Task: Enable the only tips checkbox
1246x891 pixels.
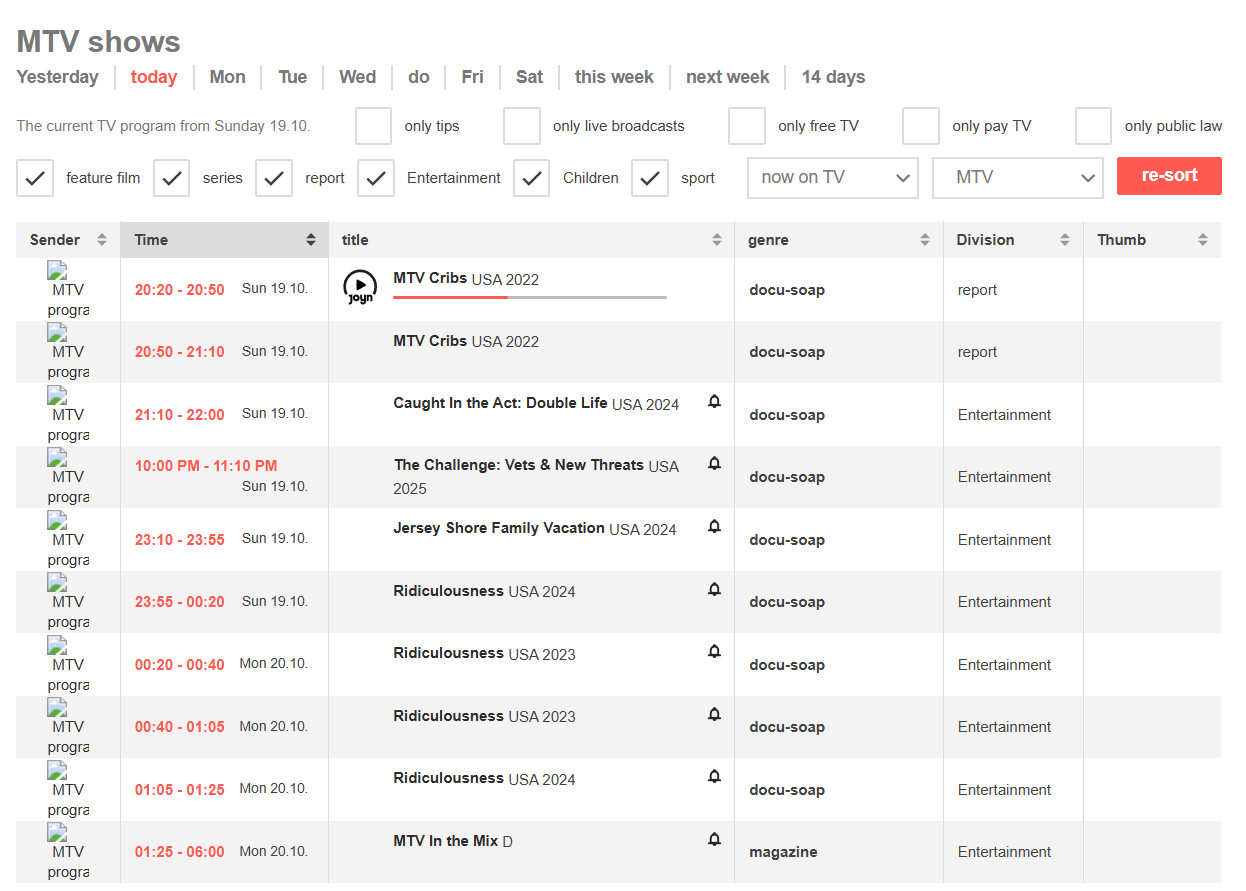Action: [x=373, y=126]
